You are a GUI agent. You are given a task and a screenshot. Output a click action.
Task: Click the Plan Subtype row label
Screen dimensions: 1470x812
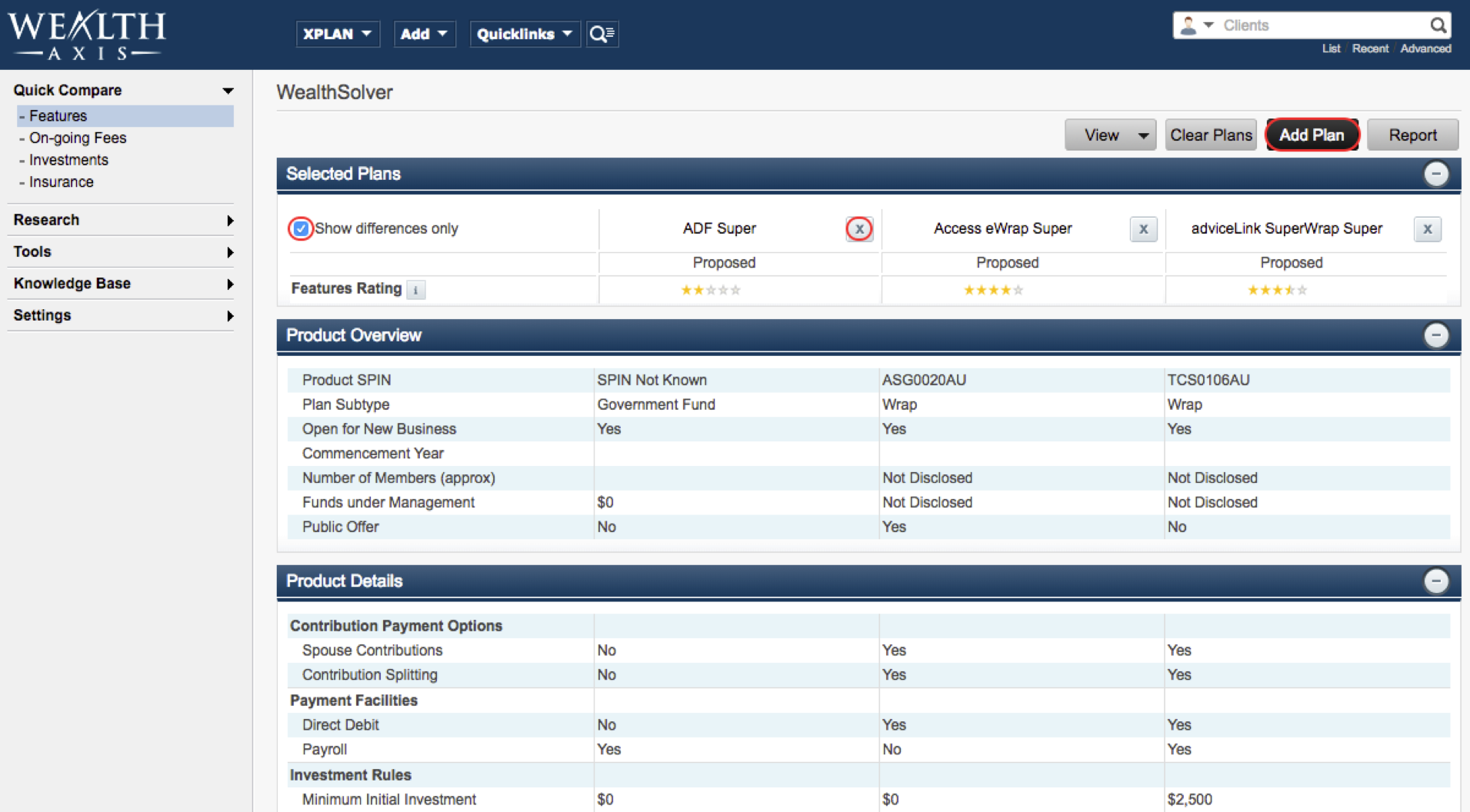[345, 404]
